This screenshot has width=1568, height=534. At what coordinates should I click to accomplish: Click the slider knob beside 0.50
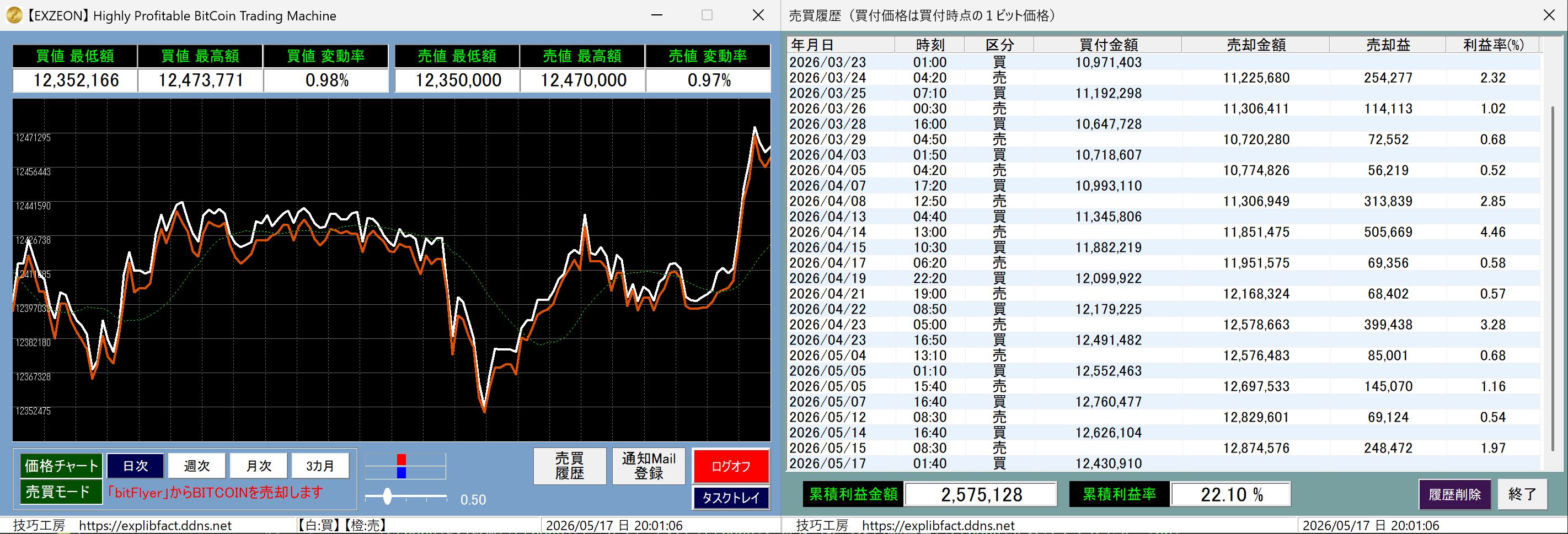click(x=387, y=497)
